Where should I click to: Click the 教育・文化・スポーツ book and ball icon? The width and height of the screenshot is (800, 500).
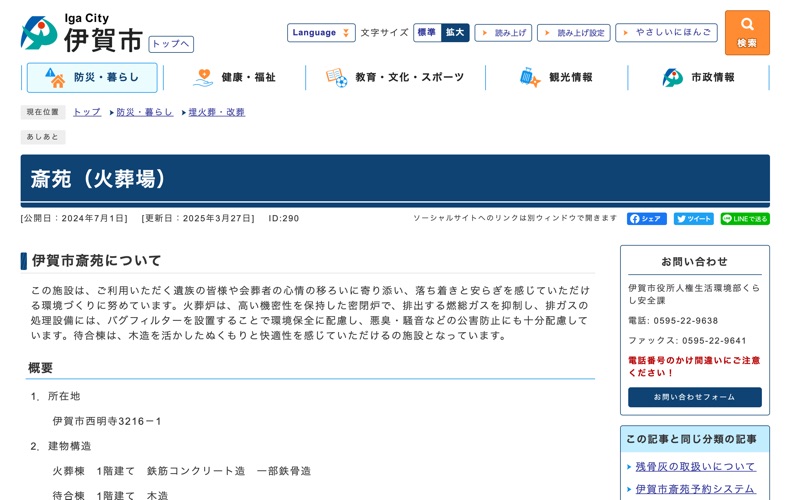coord(336,78)
